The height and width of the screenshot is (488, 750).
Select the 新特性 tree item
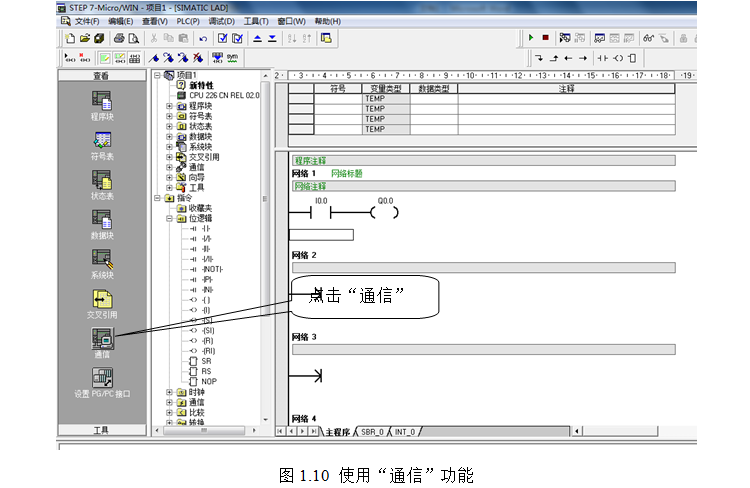click(201, 86)
